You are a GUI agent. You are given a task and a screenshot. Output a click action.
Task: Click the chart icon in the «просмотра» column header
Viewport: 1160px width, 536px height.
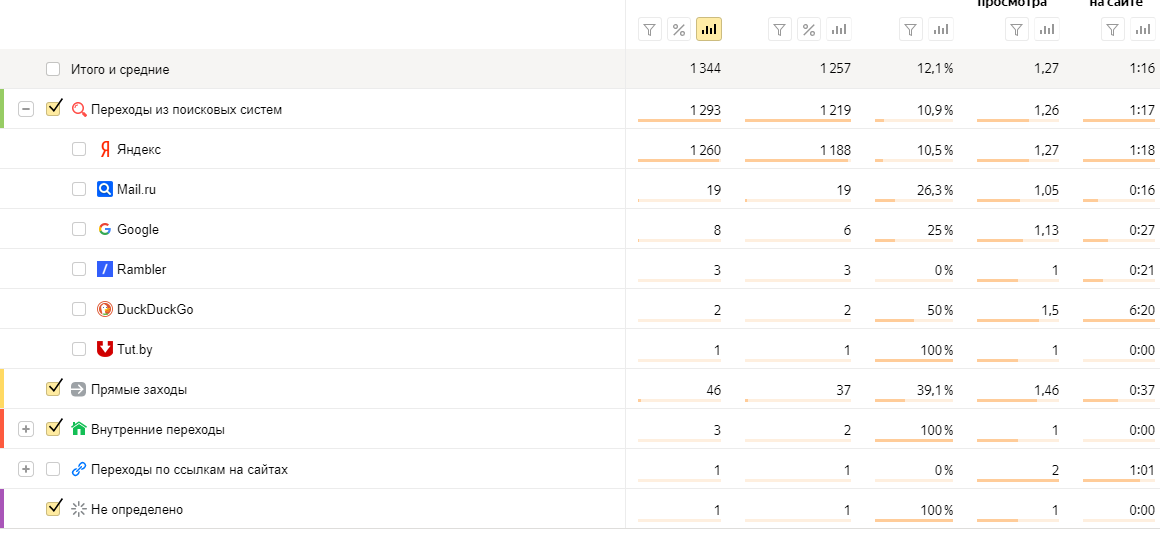(1046, 30)
